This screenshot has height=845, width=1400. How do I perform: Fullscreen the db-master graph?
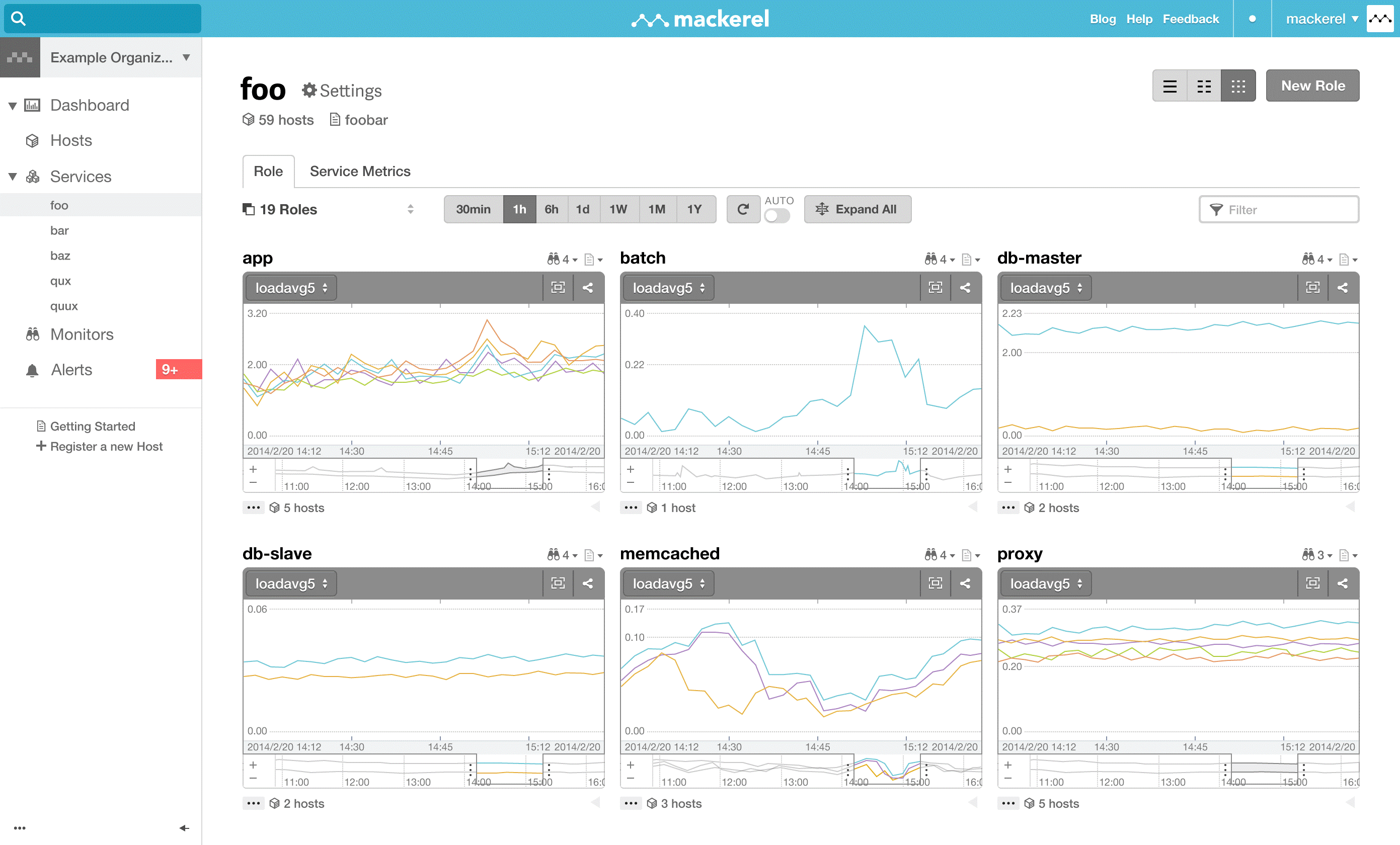pyautogui.click(x=1312, y=287)
